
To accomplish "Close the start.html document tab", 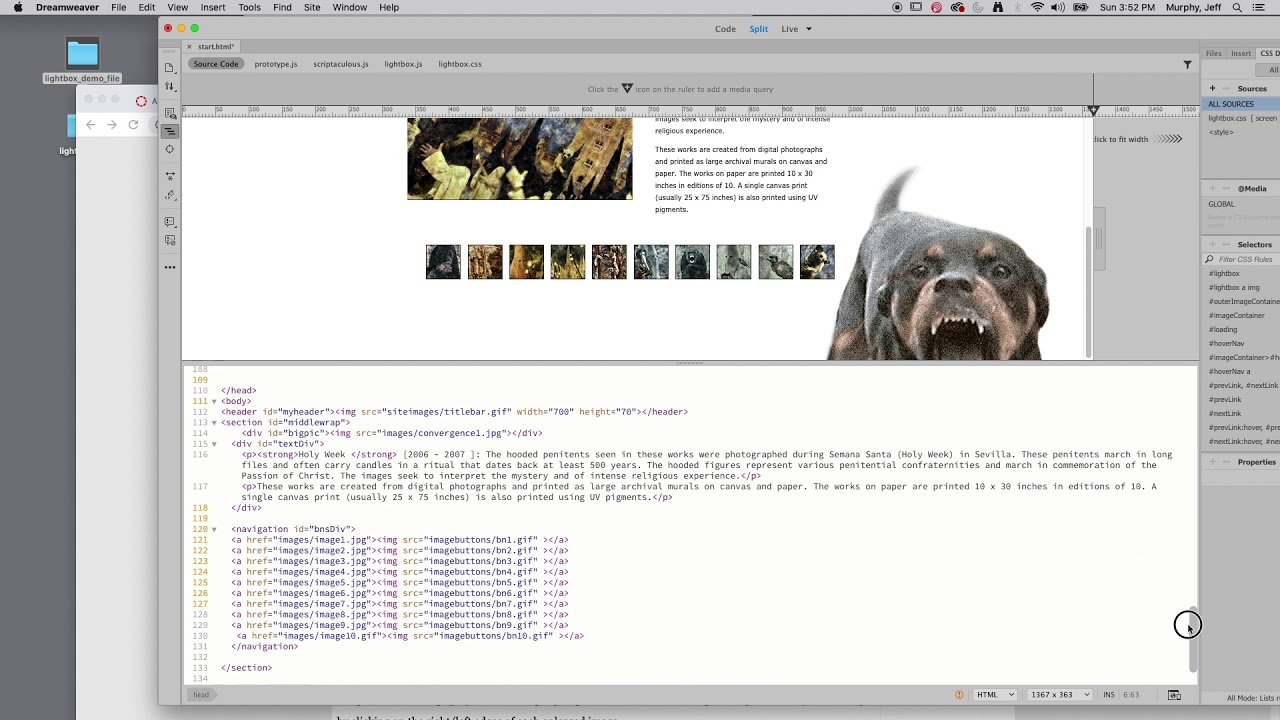I will pos(190,46).
